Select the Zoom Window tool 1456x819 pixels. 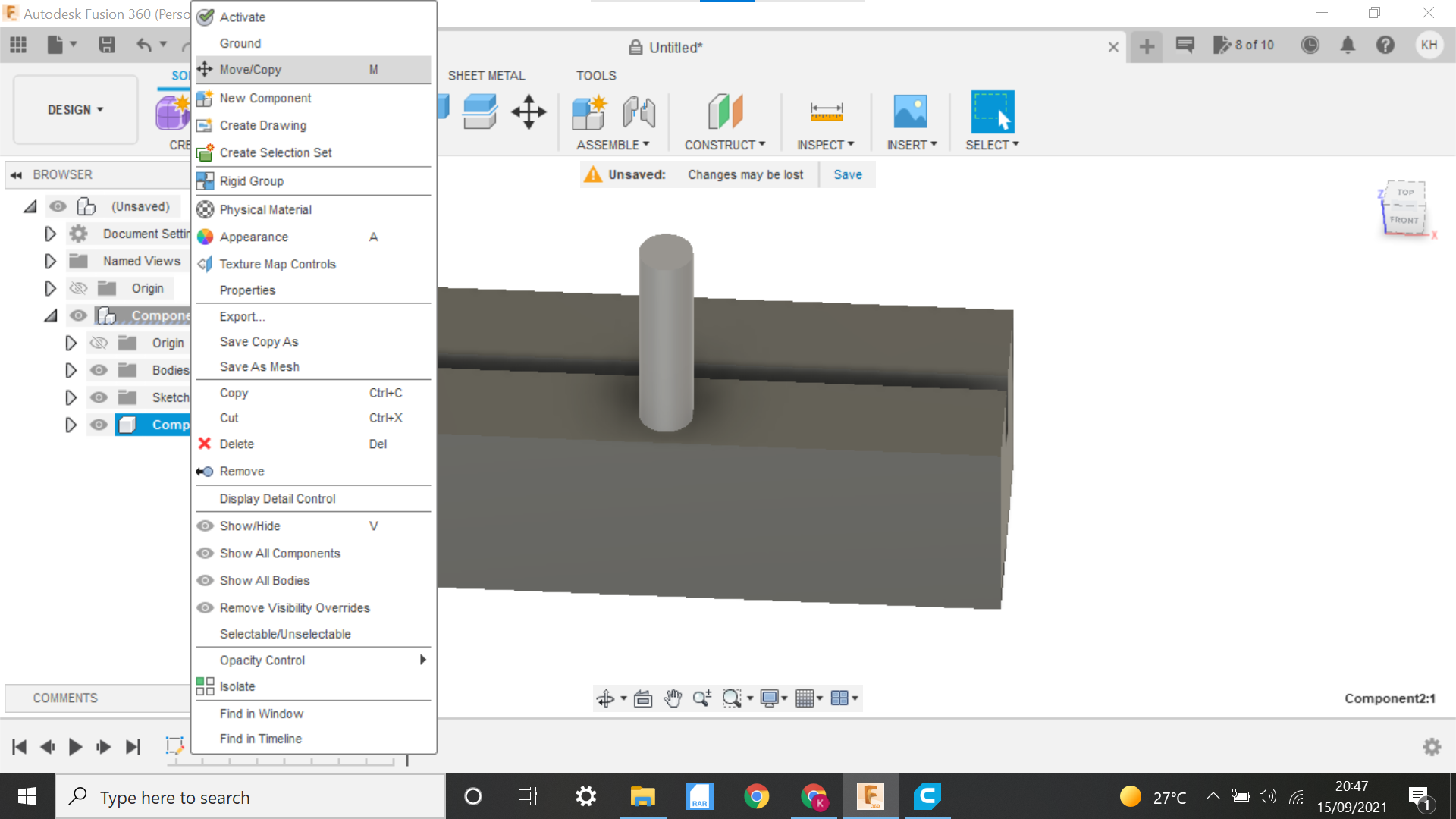tap(732, 698)
